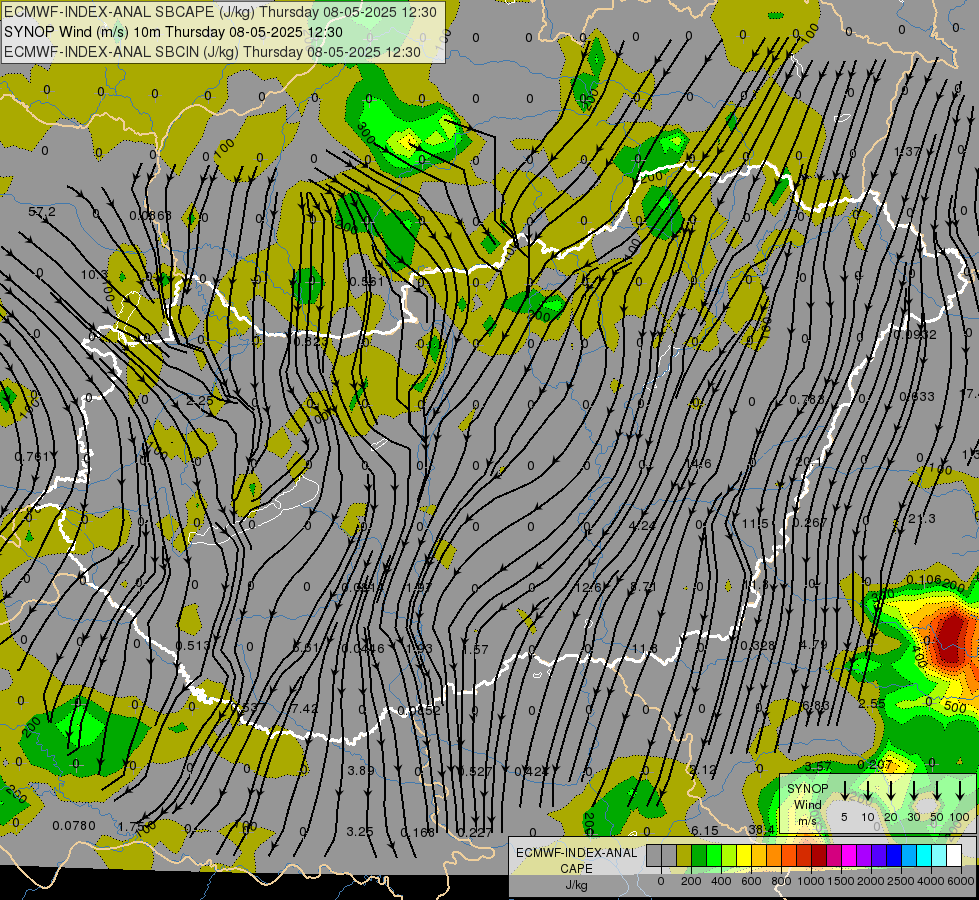Image resolution: width=979 pixels, height=900 pixels.
Task: Click the '57.2' value on the map
Action: (x=42, y=212)
